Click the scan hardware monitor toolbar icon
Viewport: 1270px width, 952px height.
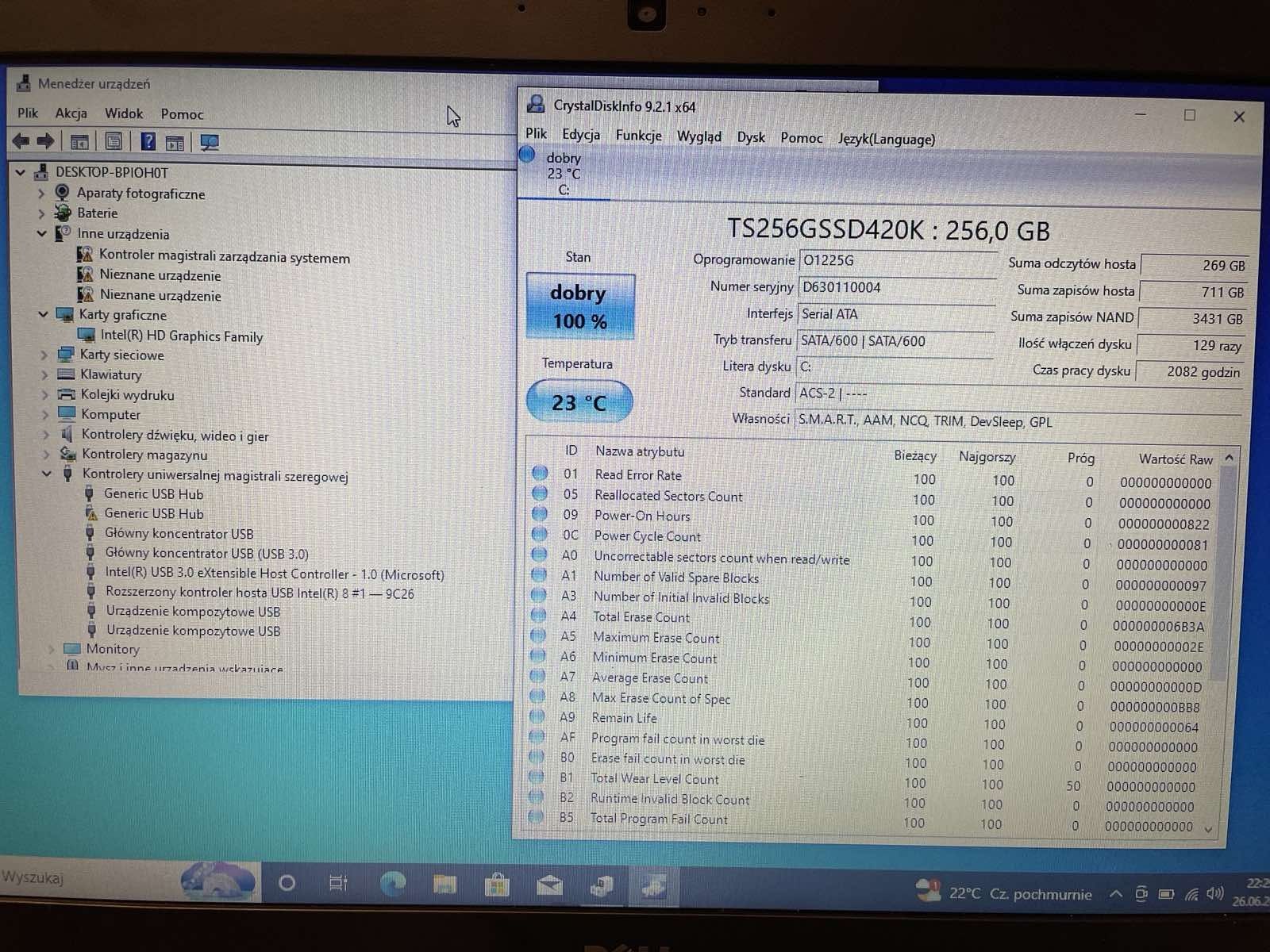click(209, 143)
